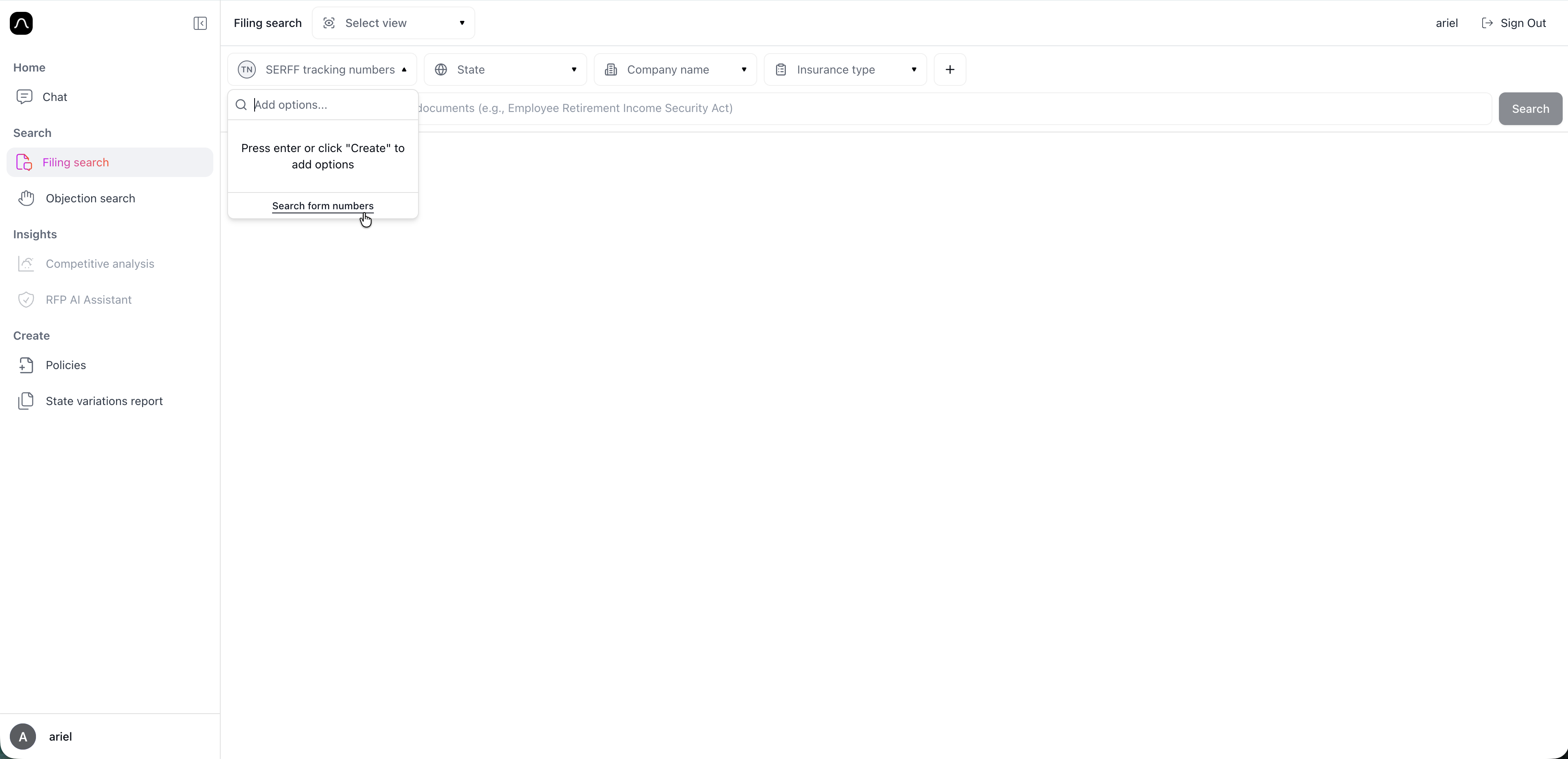Expand the Select view dropdown
Image resolution: width=1568 pixels, height=759 pixels.
tap(393, 23)
